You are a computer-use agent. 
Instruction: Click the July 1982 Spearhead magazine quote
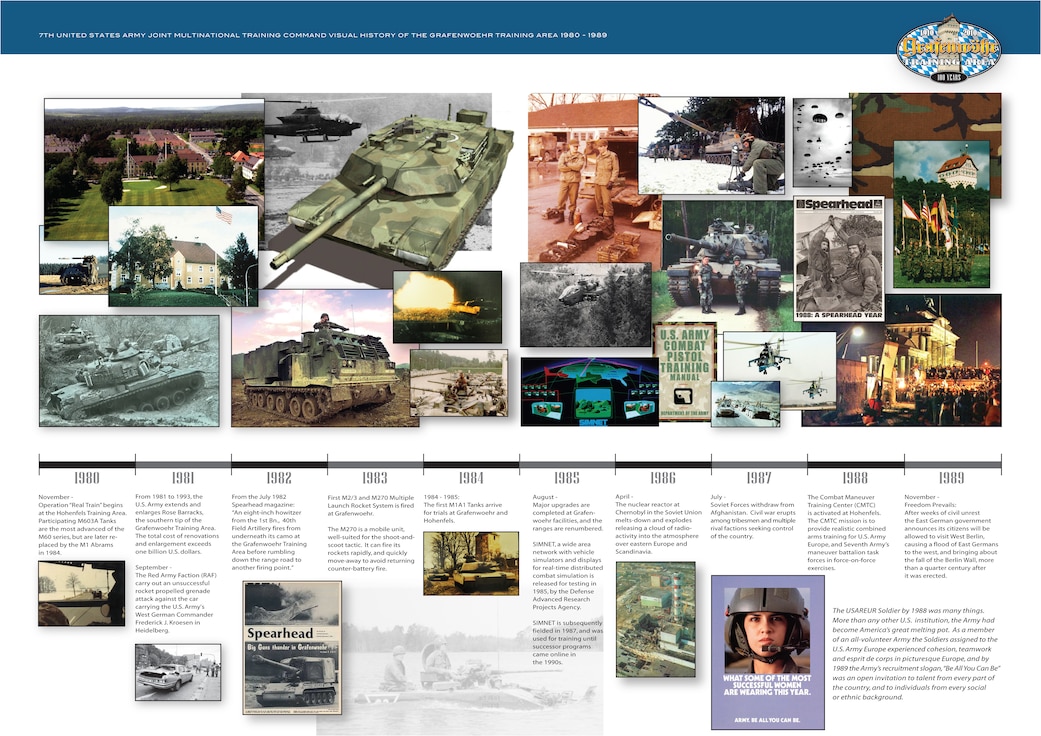(270, 532)
